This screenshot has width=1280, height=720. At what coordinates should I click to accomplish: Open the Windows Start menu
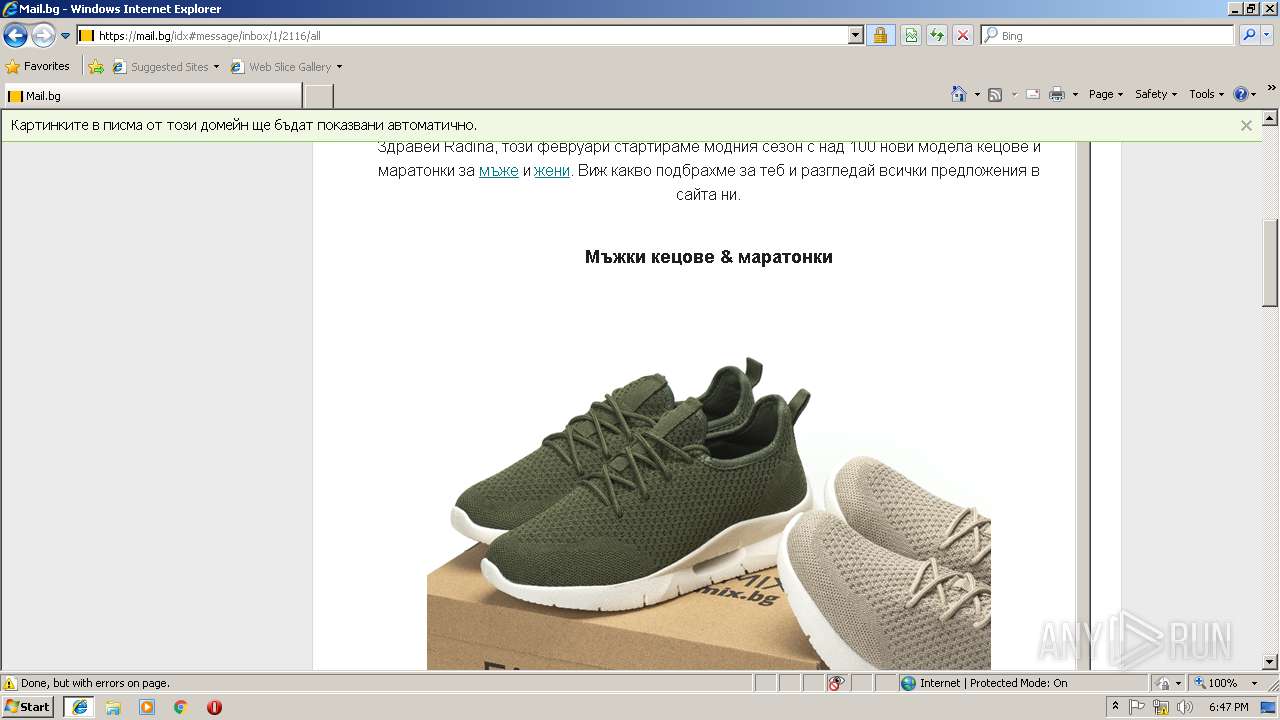[x=28, y=706]
